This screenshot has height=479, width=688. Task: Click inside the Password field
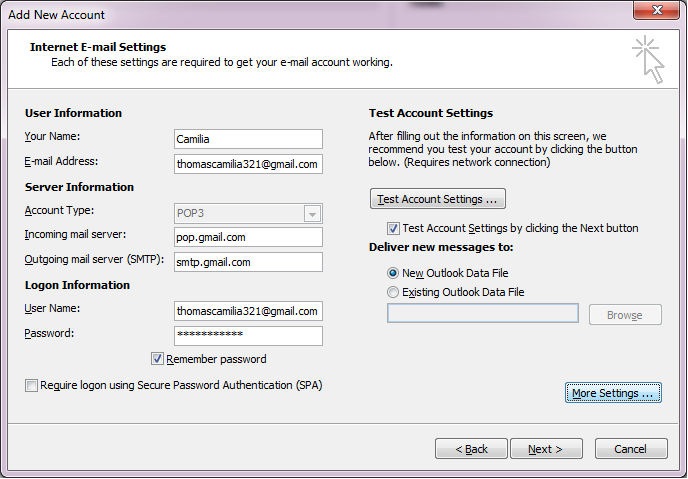tap(247, 335)
